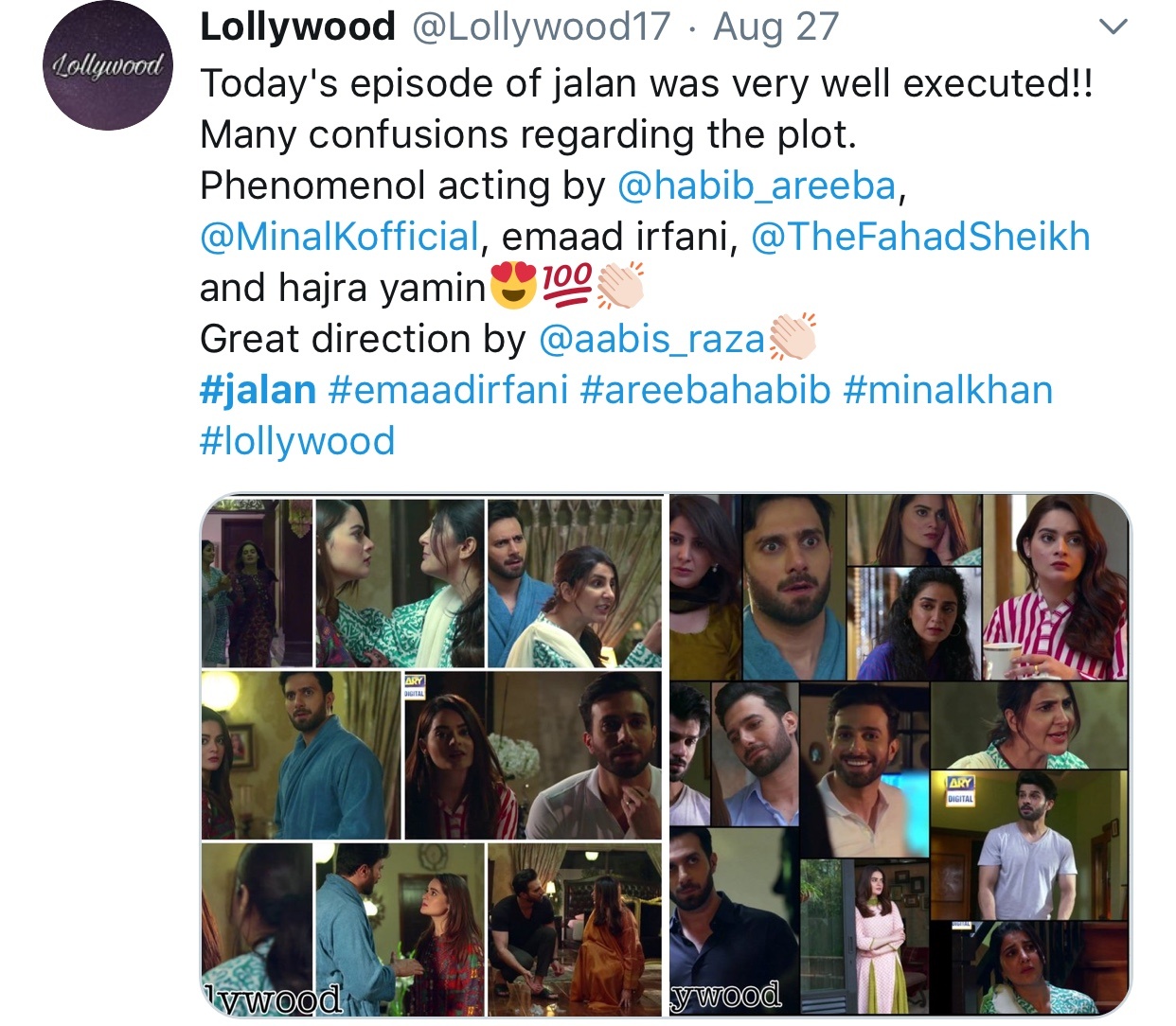Open the right collage image
1176x1026 pixels.
(x=900, y=755)
